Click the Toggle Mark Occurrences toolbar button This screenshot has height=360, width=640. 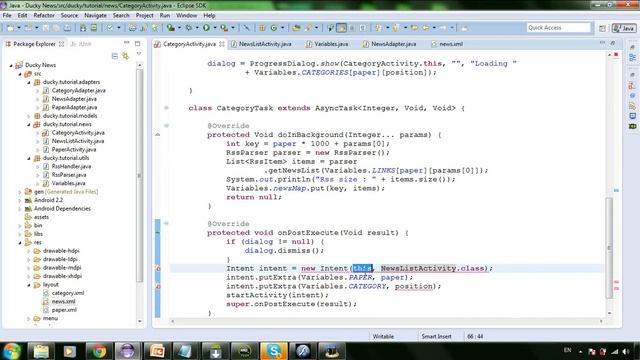pos(342,28)
